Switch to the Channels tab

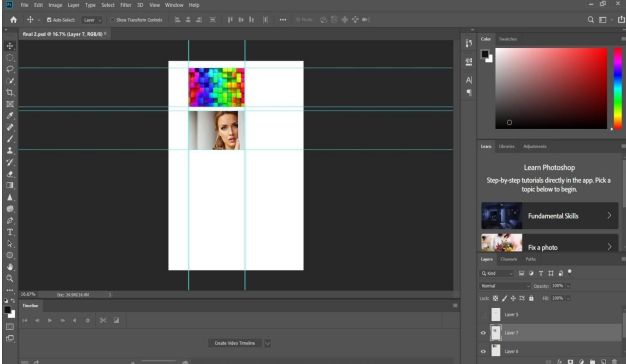[x=509, y=259]
